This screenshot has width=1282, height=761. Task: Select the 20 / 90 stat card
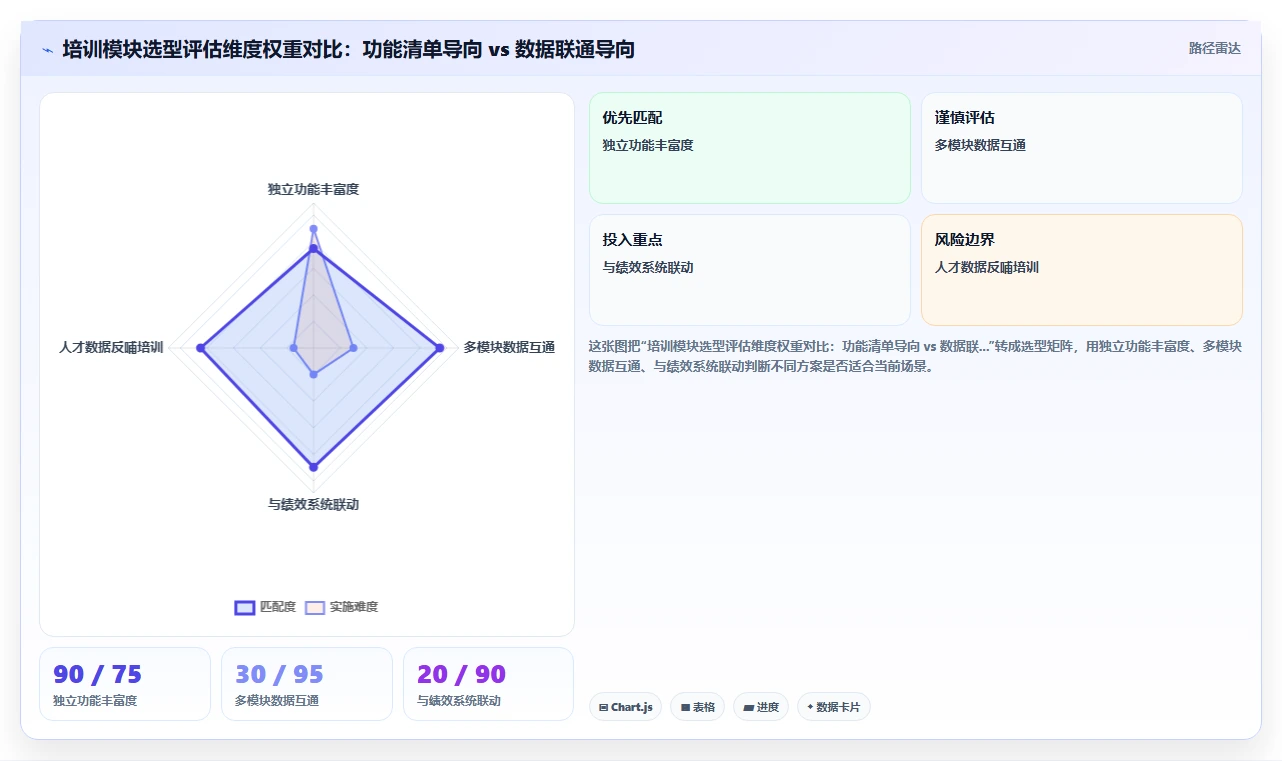[x=488, y=684]
